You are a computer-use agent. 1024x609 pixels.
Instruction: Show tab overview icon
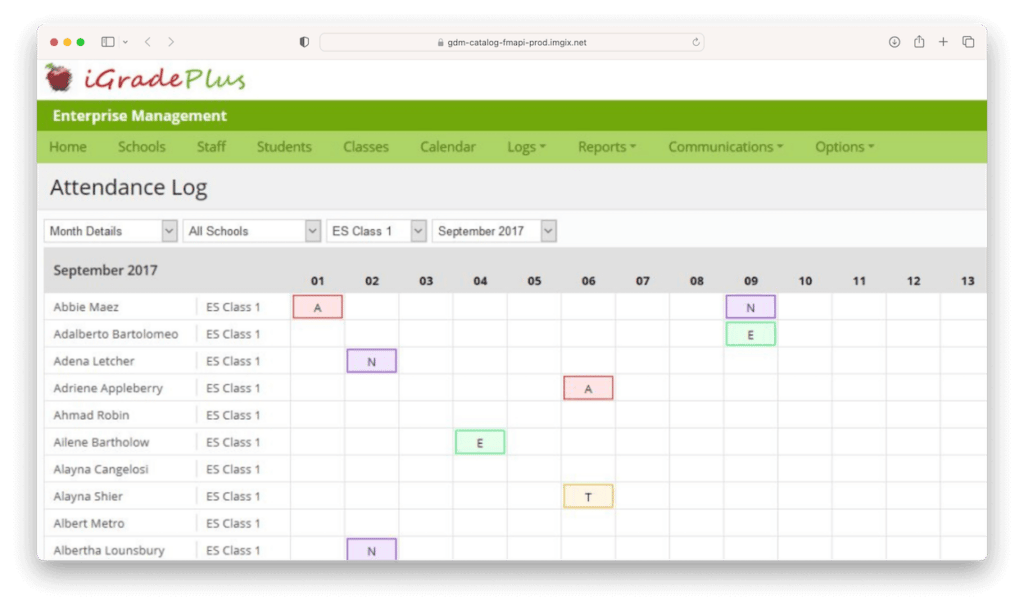point(968,42)
